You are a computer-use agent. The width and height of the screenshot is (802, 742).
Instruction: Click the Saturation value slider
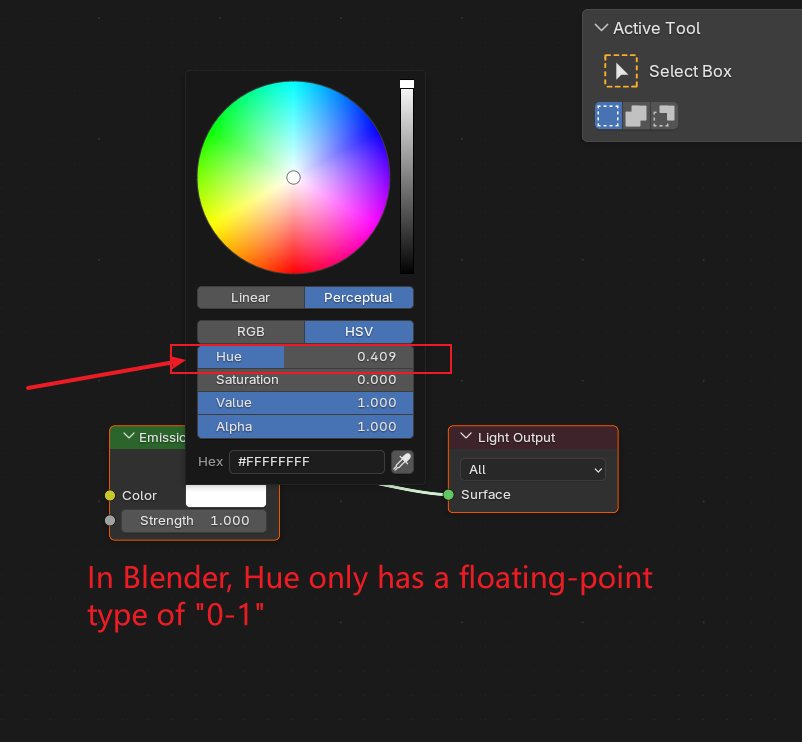(305, 380)
